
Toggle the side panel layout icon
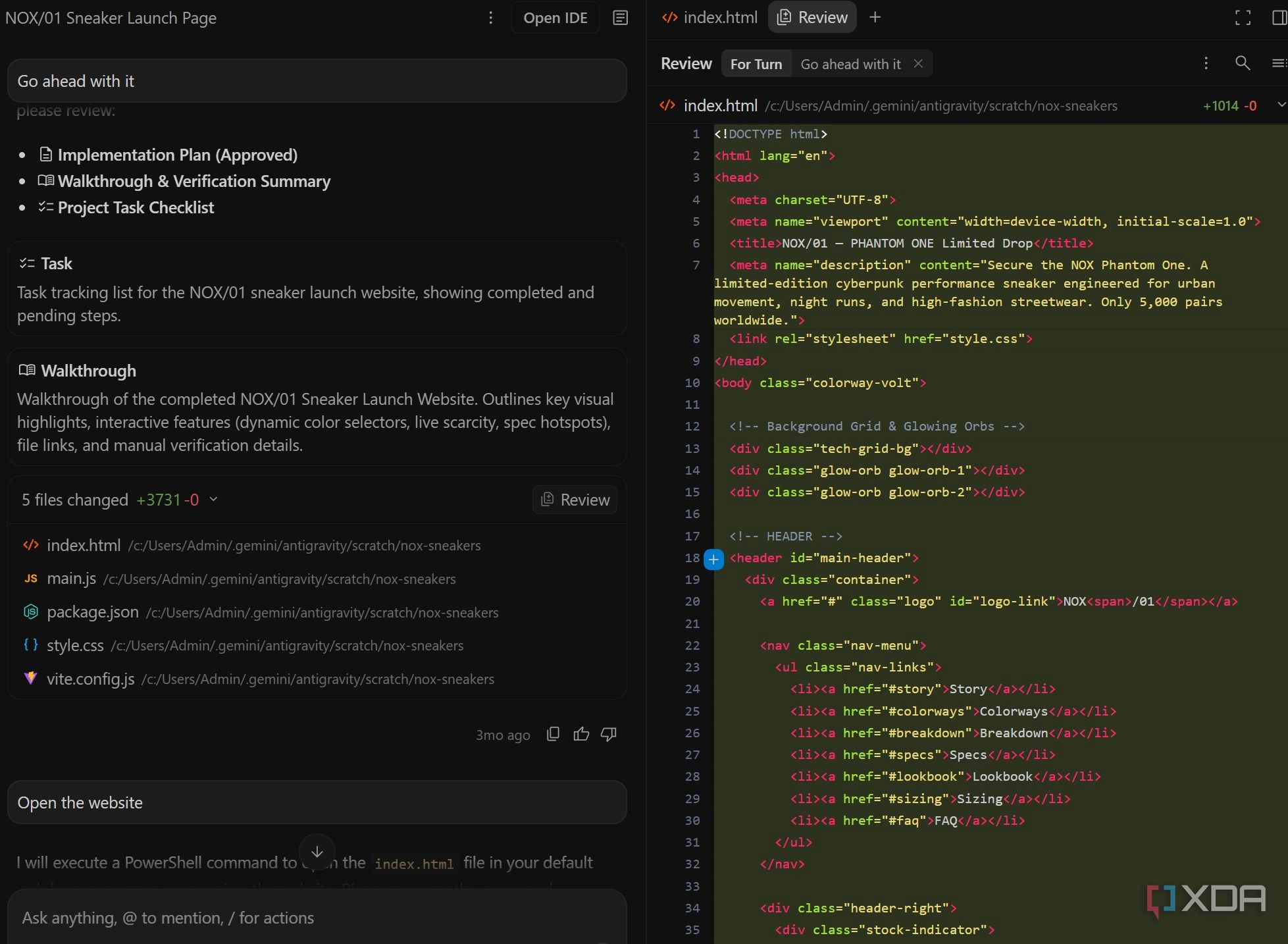click(x=1280, y=18)
